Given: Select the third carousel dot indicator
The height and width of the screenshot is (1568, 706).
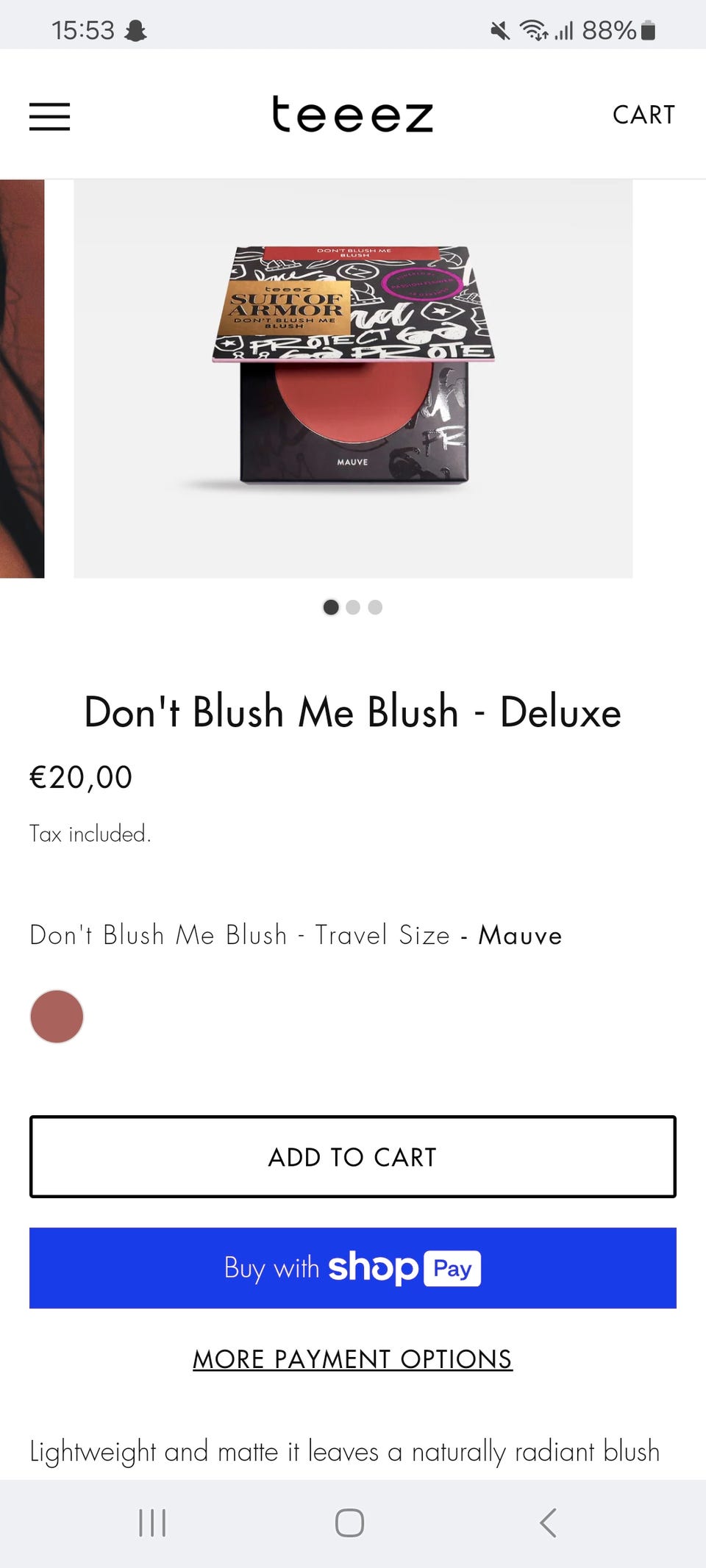Looking at the screenshot, I should tap(375, 607).
